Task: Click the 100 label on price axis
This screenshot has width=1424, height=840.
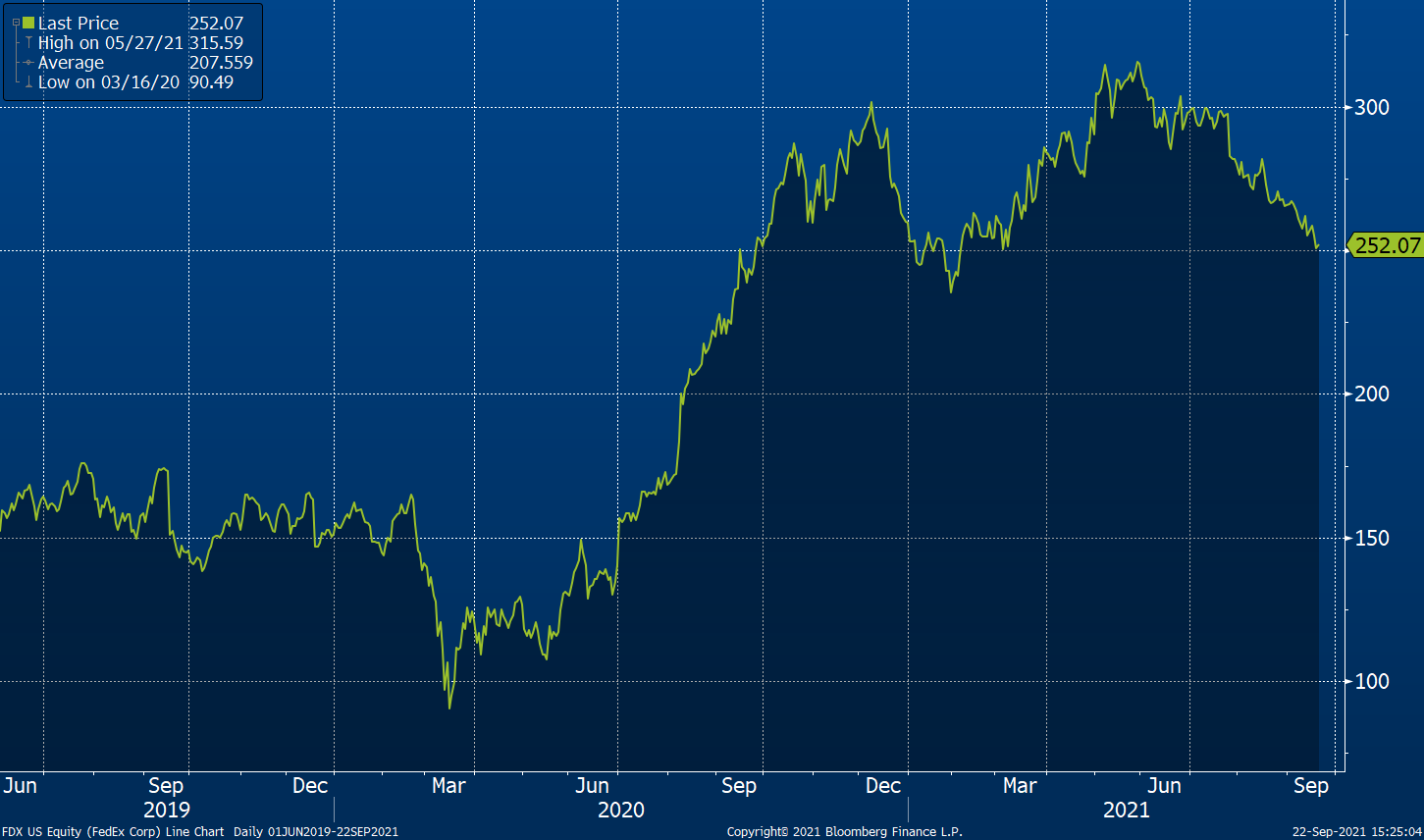Action: pos(1372,681)
